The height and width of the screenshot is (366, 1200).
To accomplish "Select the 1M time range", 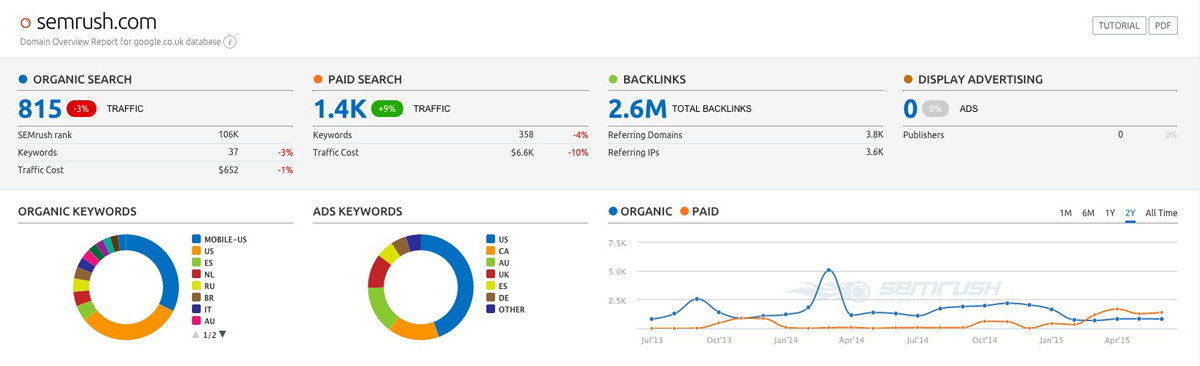I will (1065, 213).
